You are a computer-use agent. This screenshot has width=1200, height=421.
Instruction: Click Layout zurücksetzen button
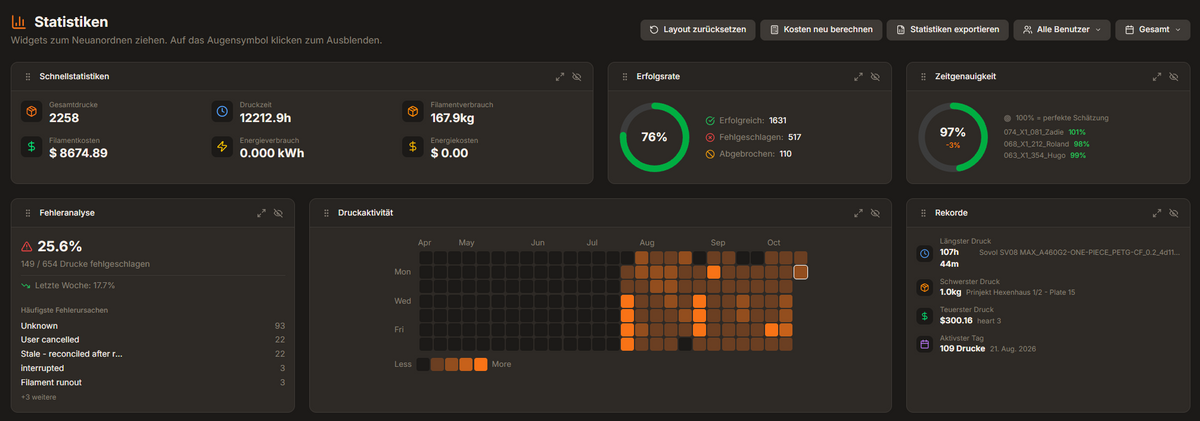click(x=698, y=30)
